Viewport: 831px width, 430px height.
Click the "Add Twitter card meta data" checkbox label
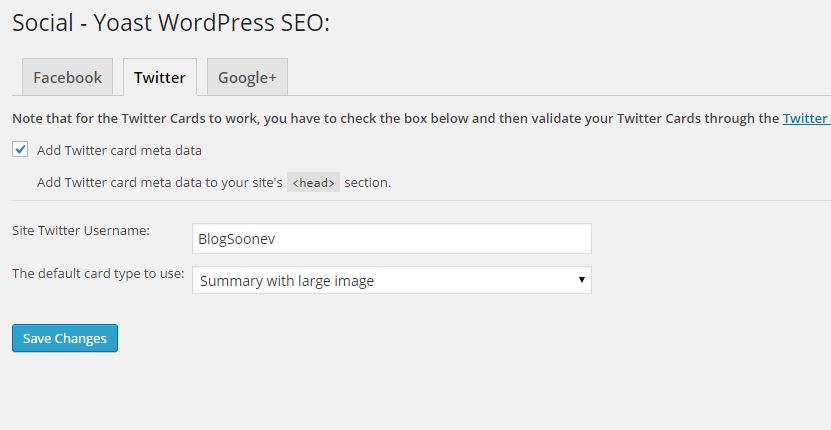(x=119, y=151)
